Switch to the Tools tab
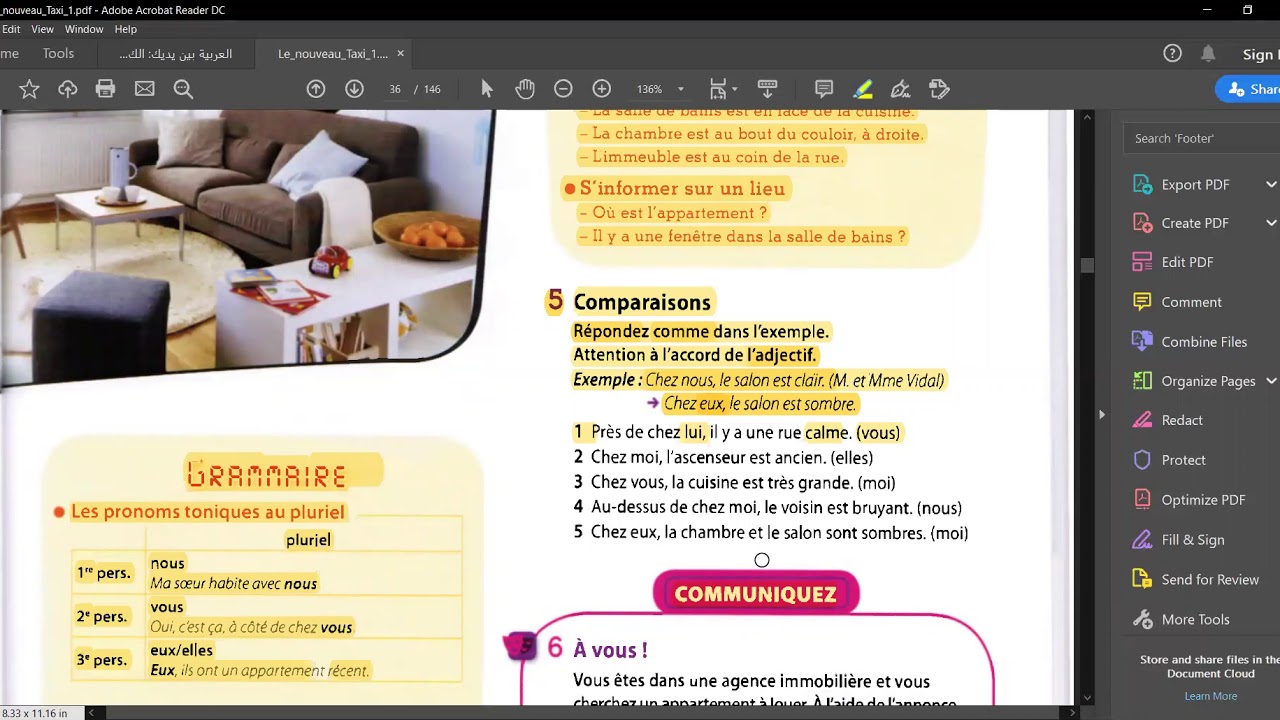Screen dimensions: 1280x720 58,54
